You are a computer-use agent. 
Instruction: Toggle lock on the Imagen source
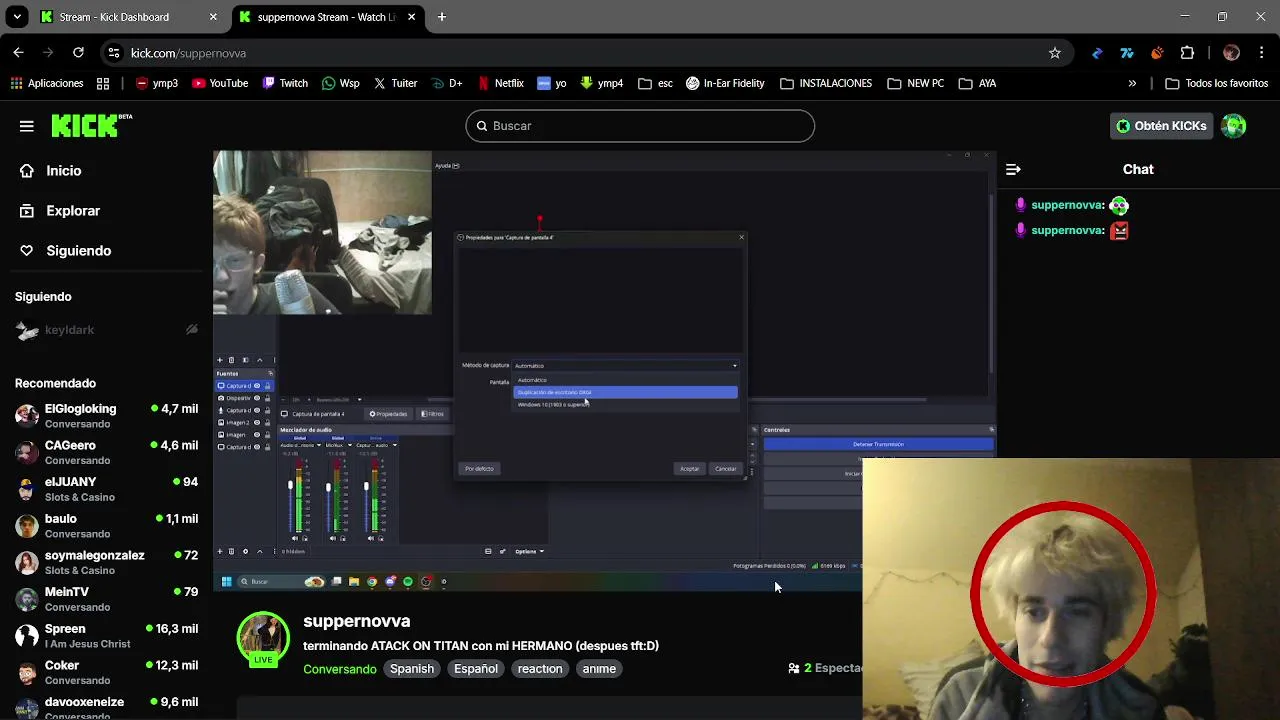click(x=267, y=435)
